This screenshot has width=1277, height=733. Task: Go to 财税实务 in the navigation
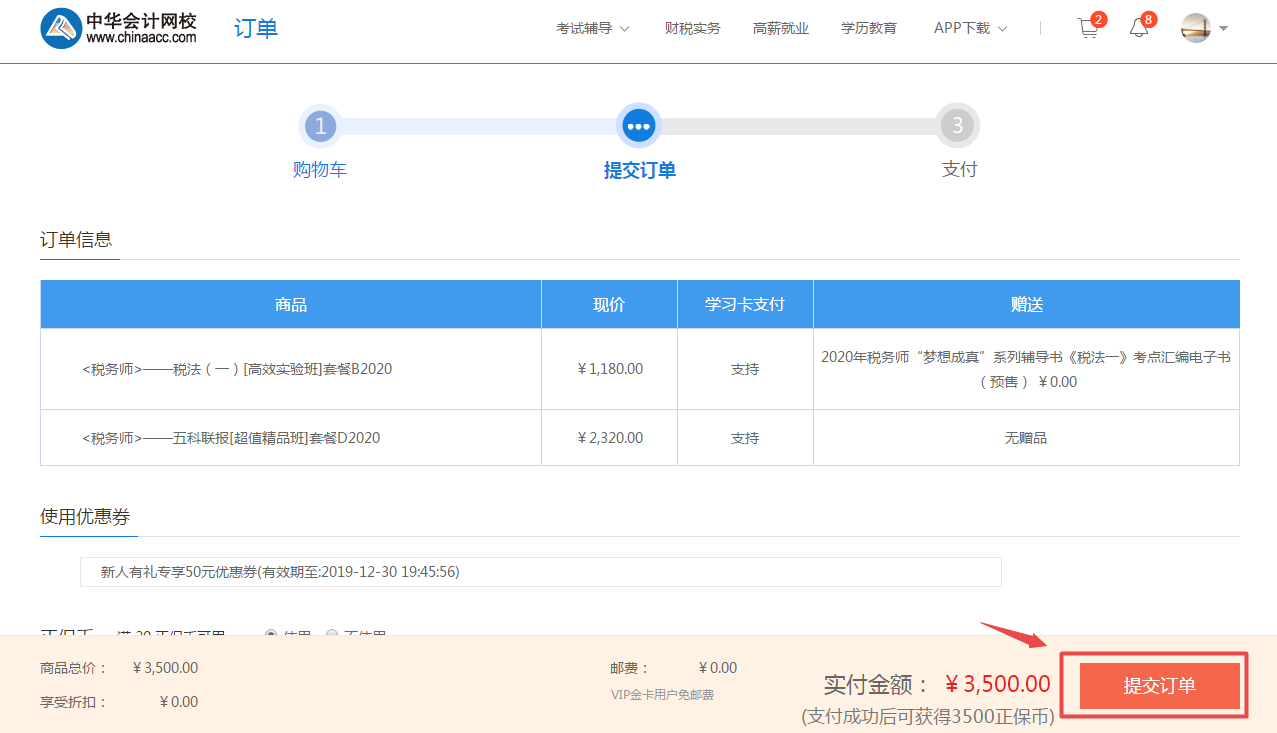[x=692, y=28]
